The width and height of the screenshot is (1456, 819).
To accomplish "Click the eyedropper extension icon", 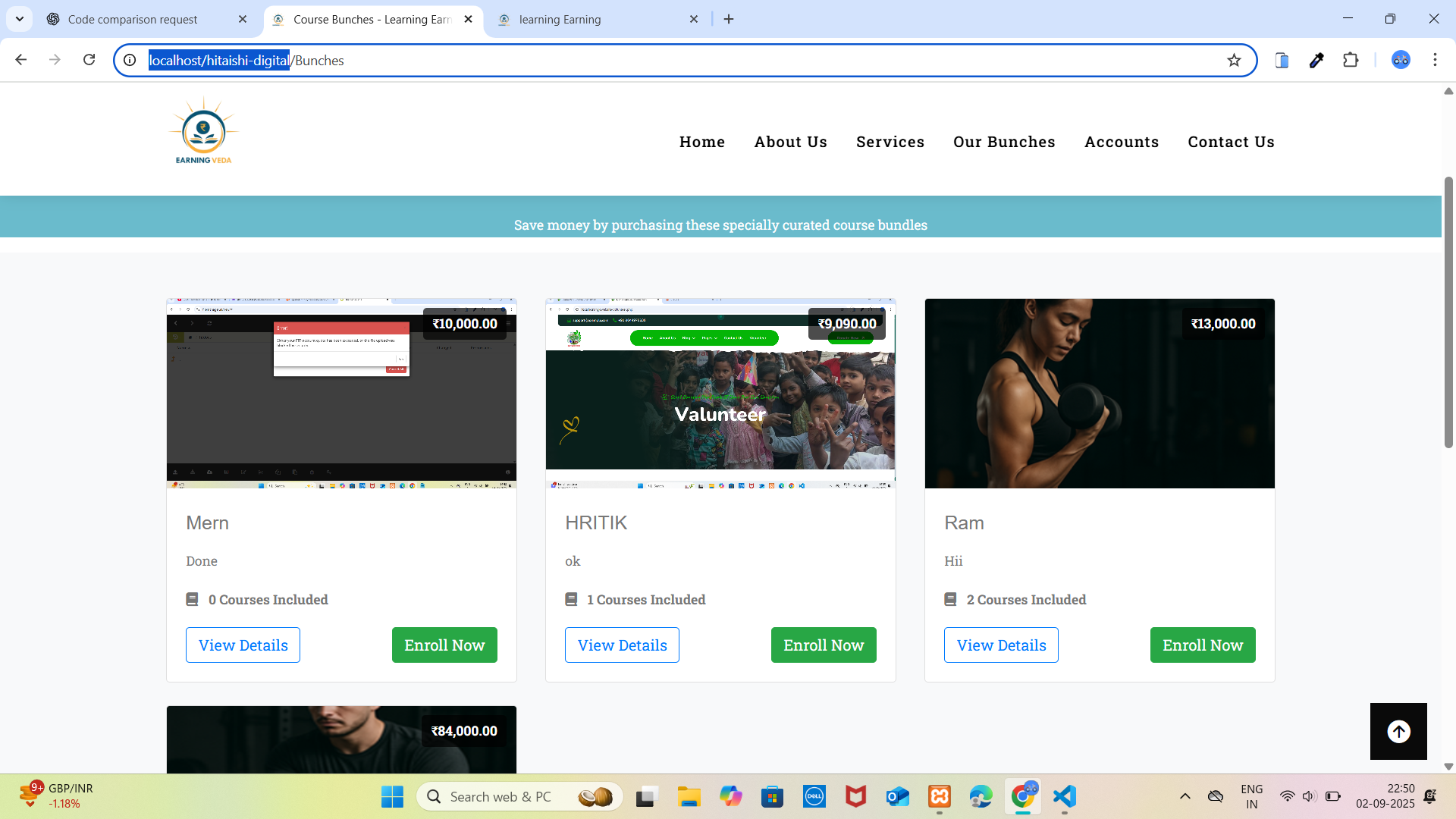I will 1316,61.
